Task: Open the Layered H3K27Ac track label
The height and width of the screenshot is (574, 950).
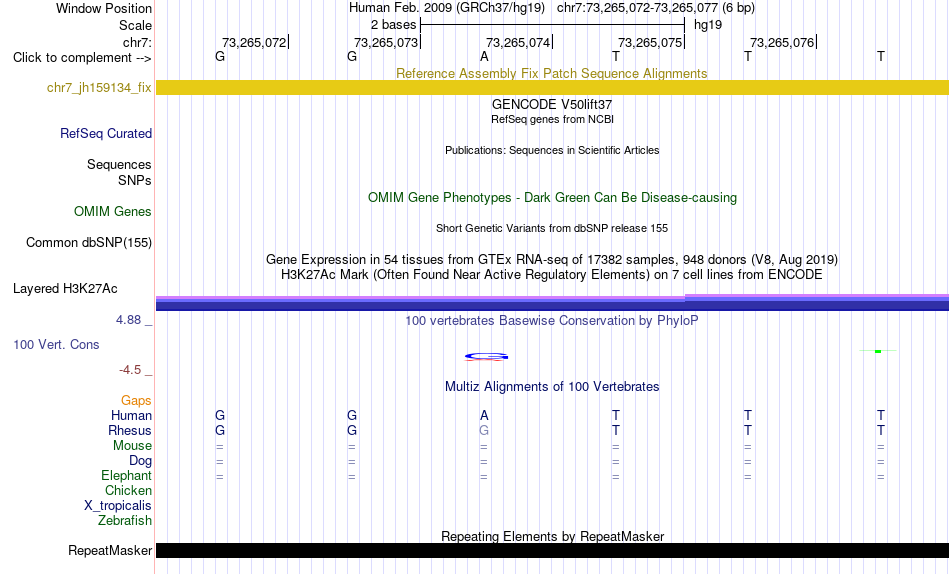Action: [65, 289]
